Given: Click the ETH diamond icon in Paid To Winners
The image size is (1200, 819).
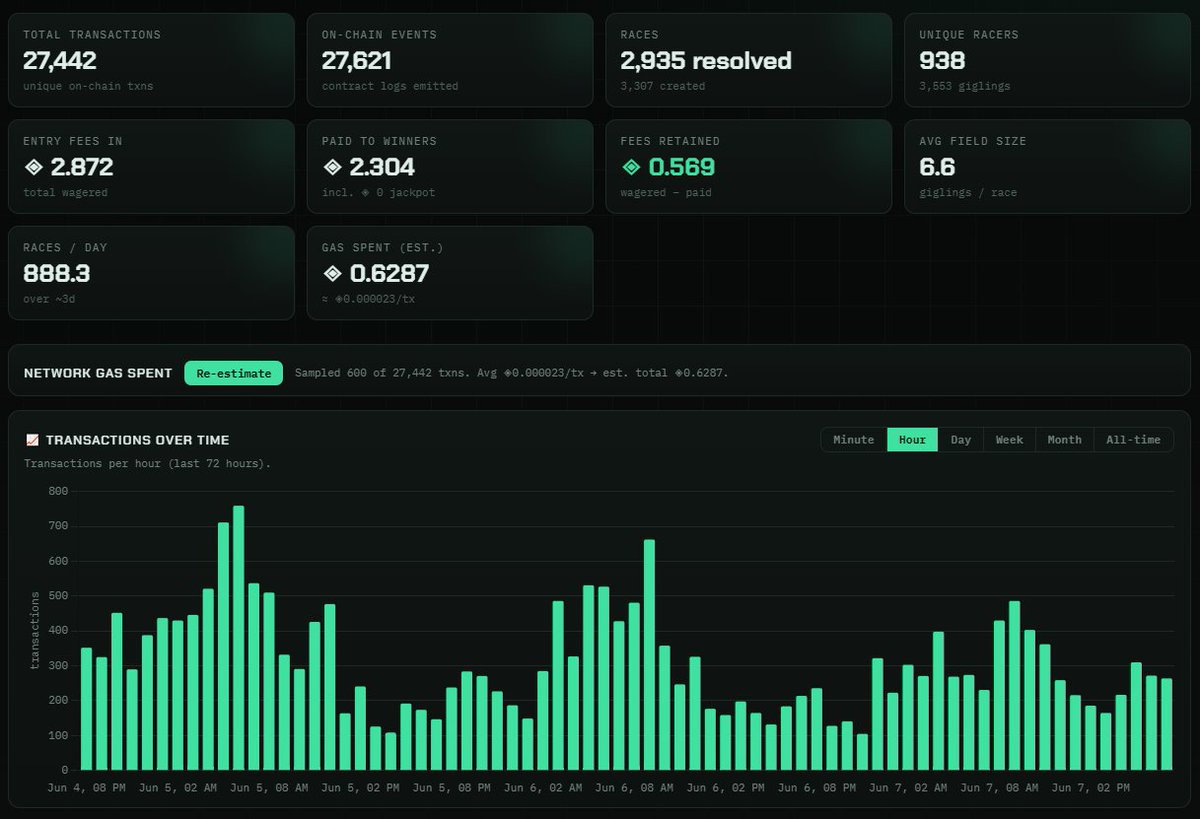Looking at the screenshot, I should (x=332, y=167).
